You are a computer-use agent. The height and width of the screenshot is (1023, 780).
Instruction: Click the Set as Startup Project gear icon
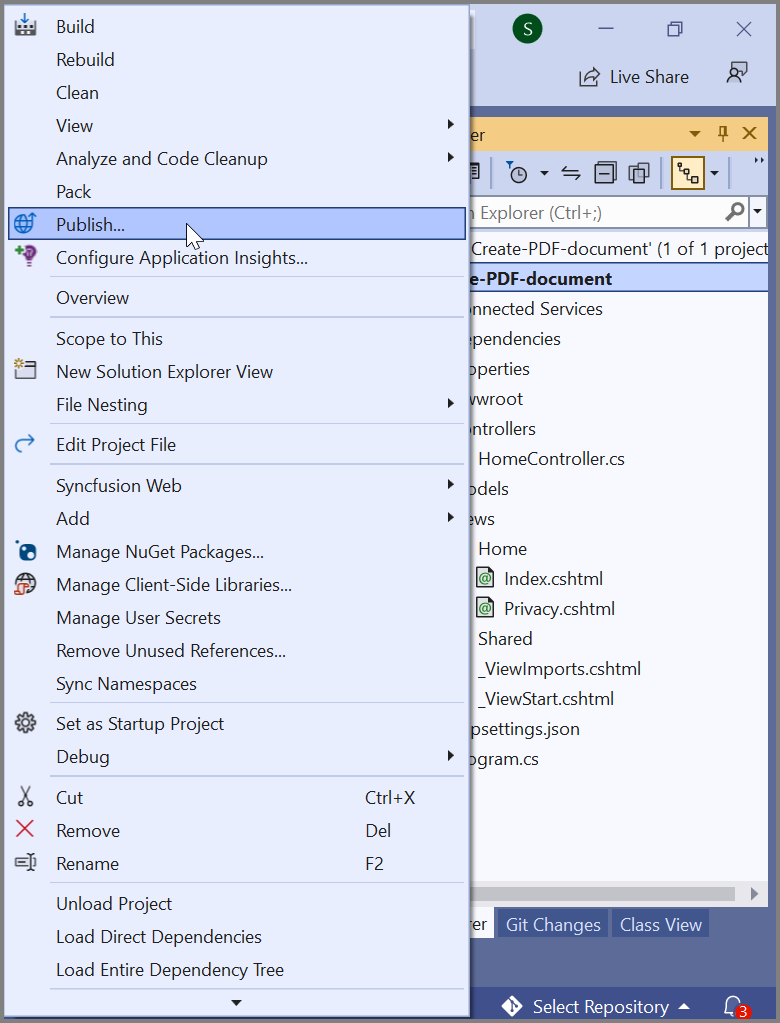25,723
